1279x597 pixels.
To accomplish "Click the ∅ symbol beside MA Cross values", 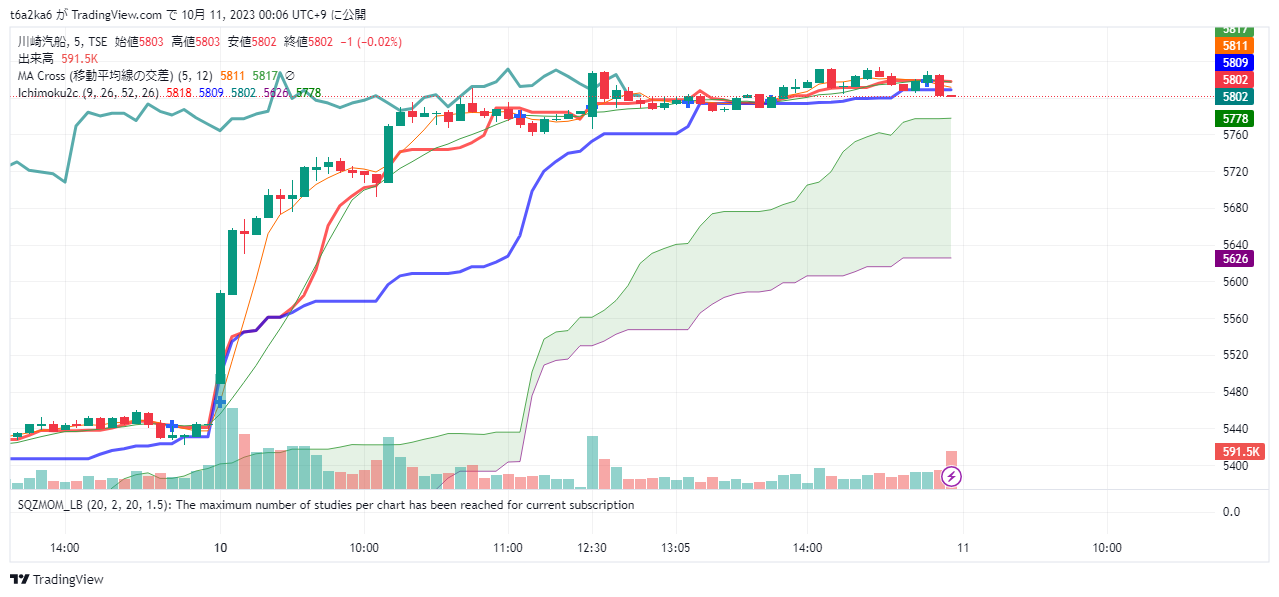I will [x=290, y=76].
